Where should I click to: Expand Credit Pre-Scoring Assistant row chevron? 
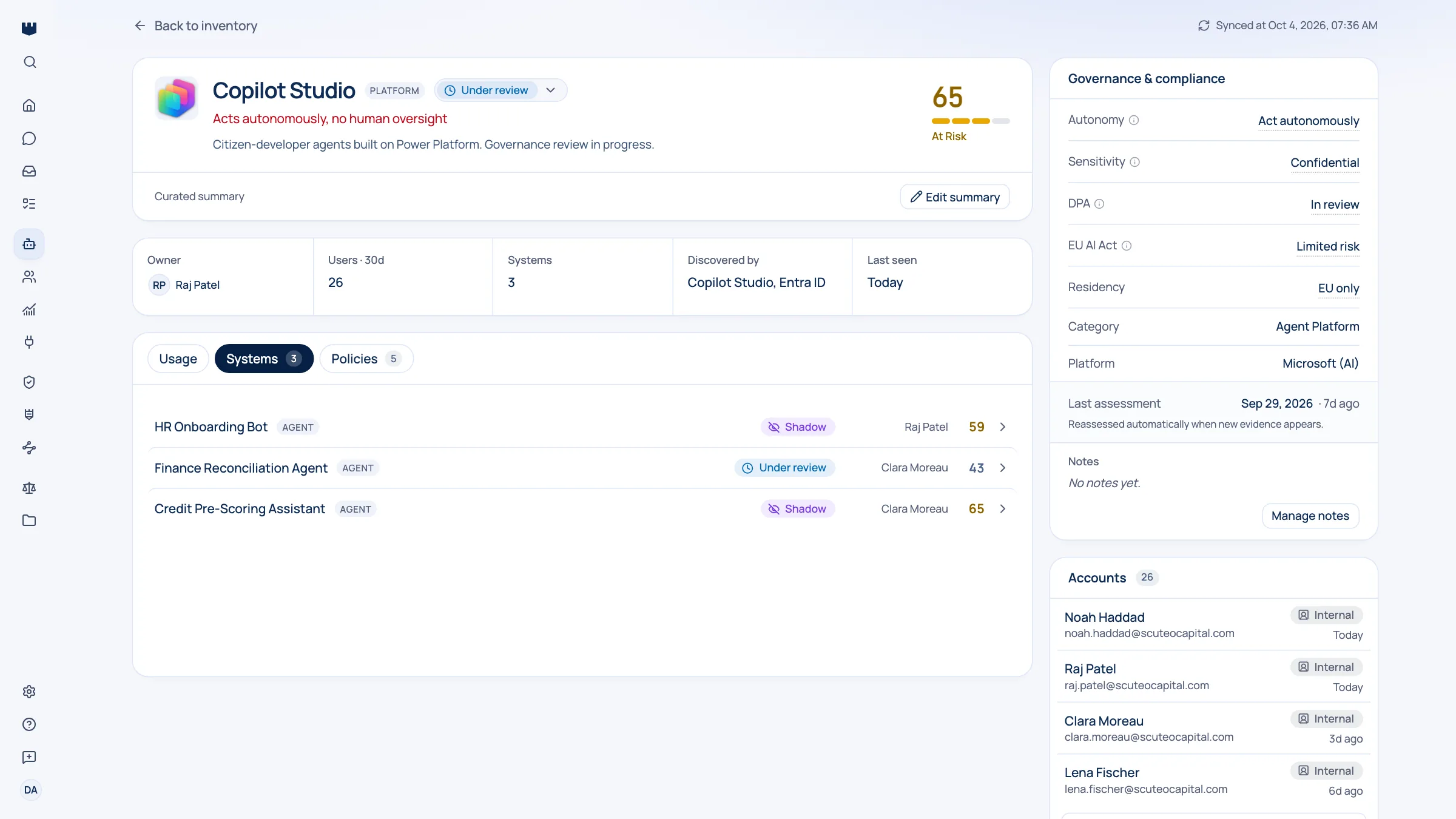pyautogui.click(x=1003, y=509)
